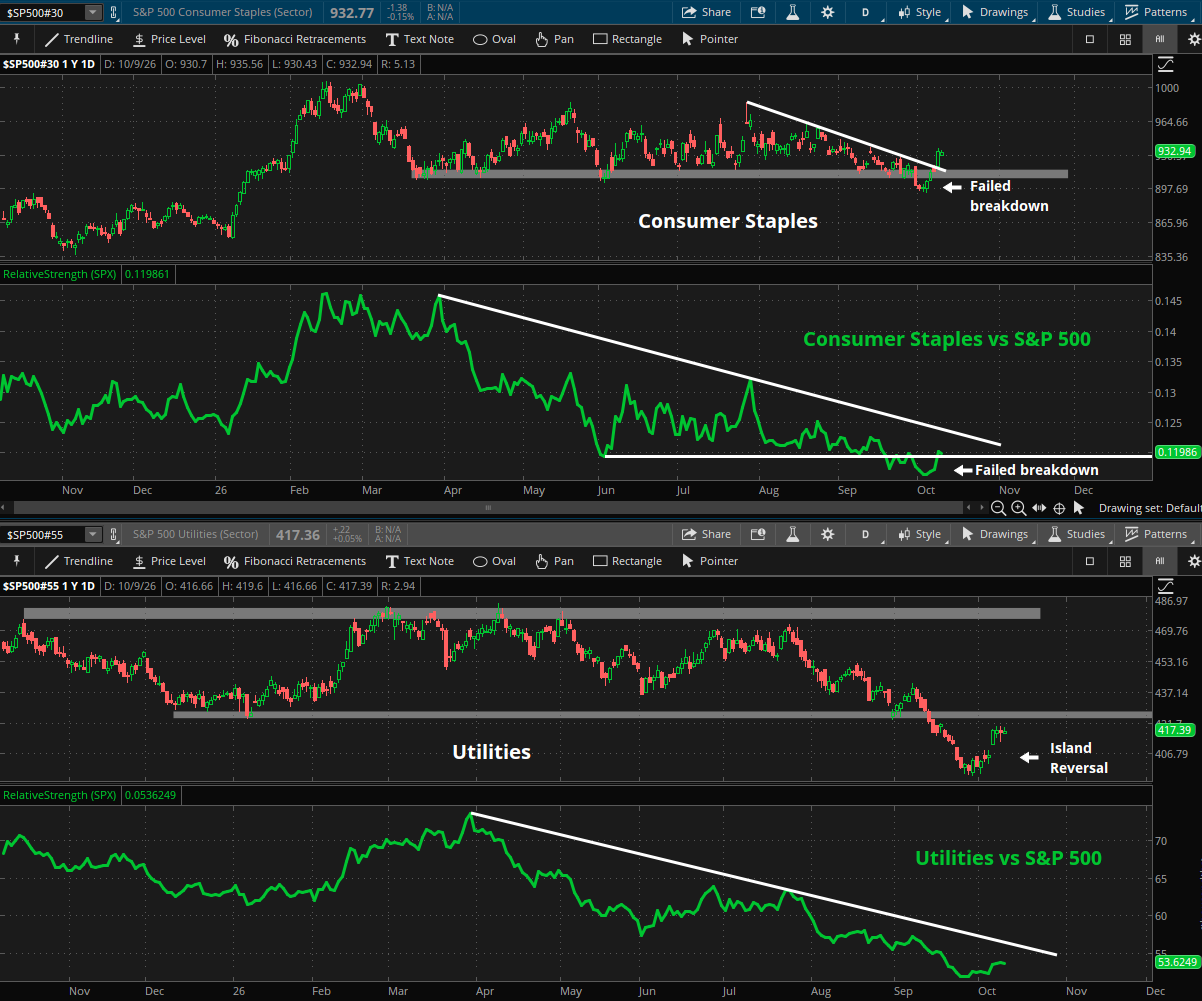This screenshot has height=1001, width=1202.
Task: Expand the Style menu on Consumer Staples chart
Action: click(x=919, y=12)
